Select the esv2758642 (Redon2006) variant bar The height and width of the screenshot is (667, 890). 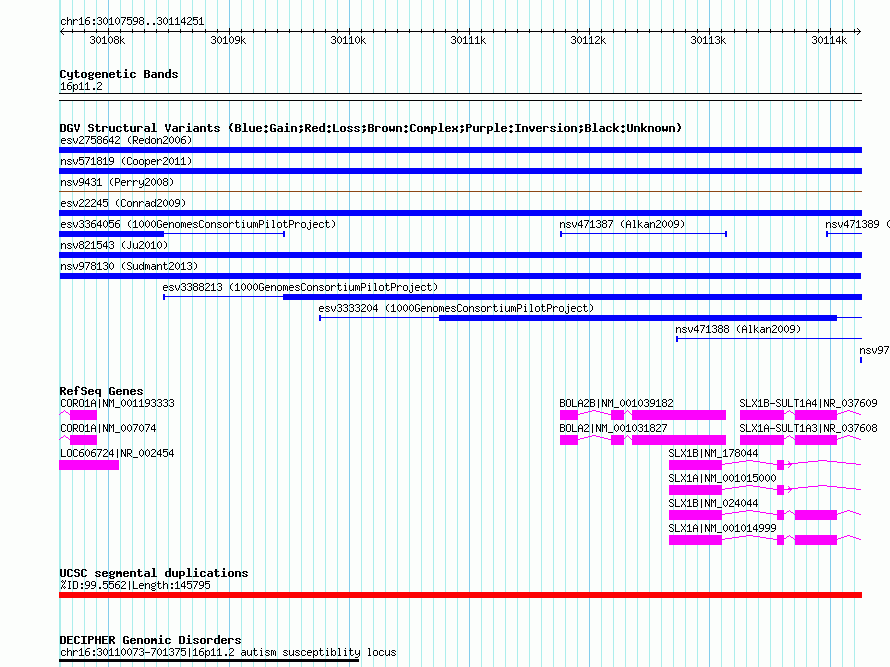coord(460,150)
